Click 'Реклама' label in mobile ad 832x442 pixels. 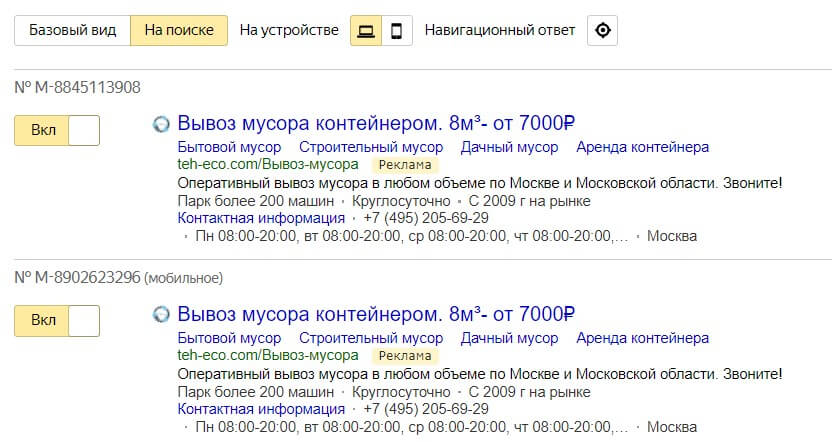point(405,356)
